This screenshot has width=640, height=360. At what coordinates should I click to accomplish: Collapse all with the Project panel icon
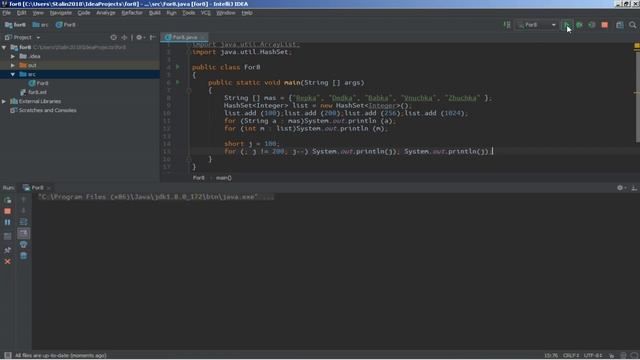[124, 37]
